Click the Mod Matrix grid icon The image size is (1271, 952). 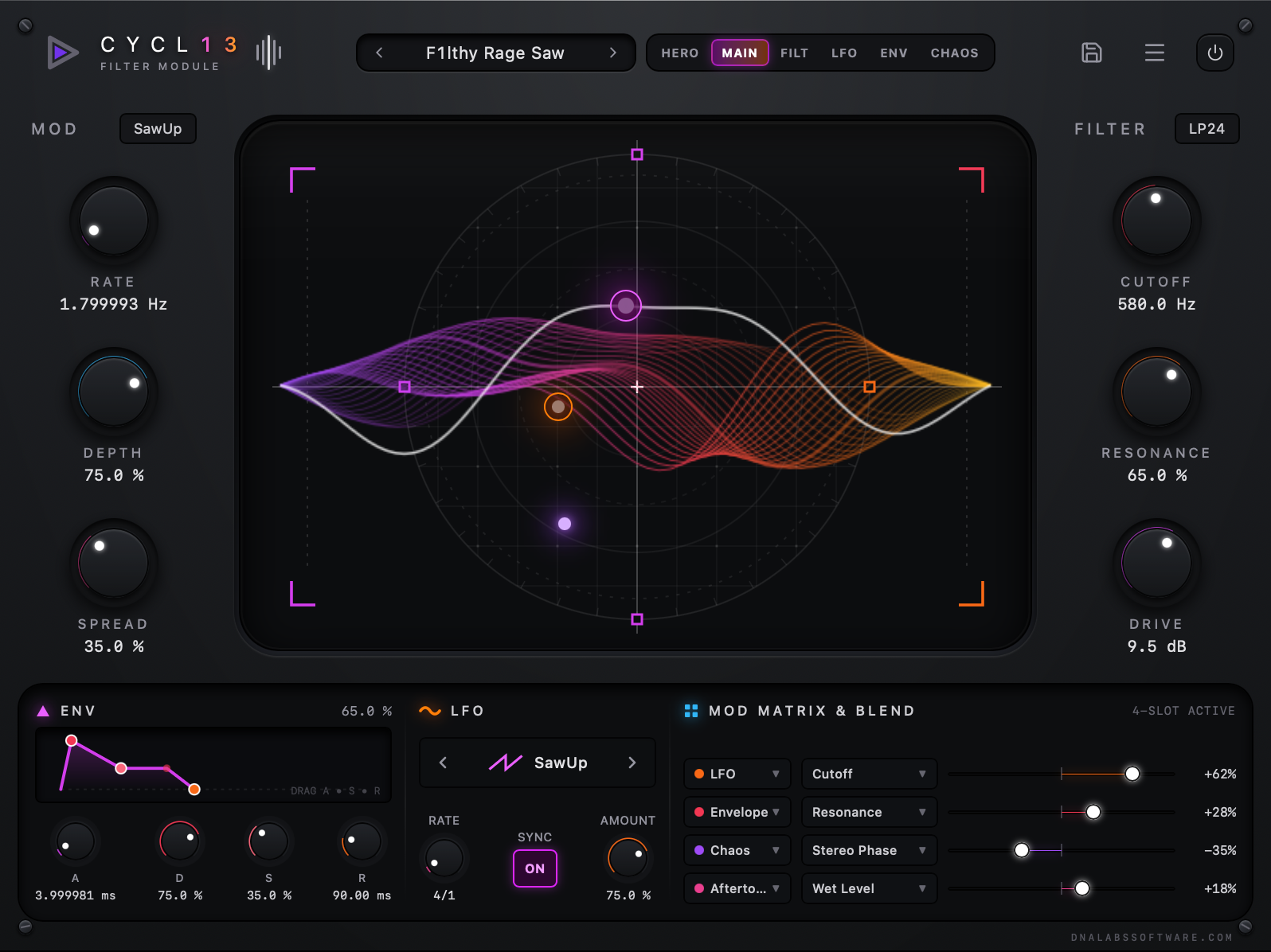click(691, 711)
